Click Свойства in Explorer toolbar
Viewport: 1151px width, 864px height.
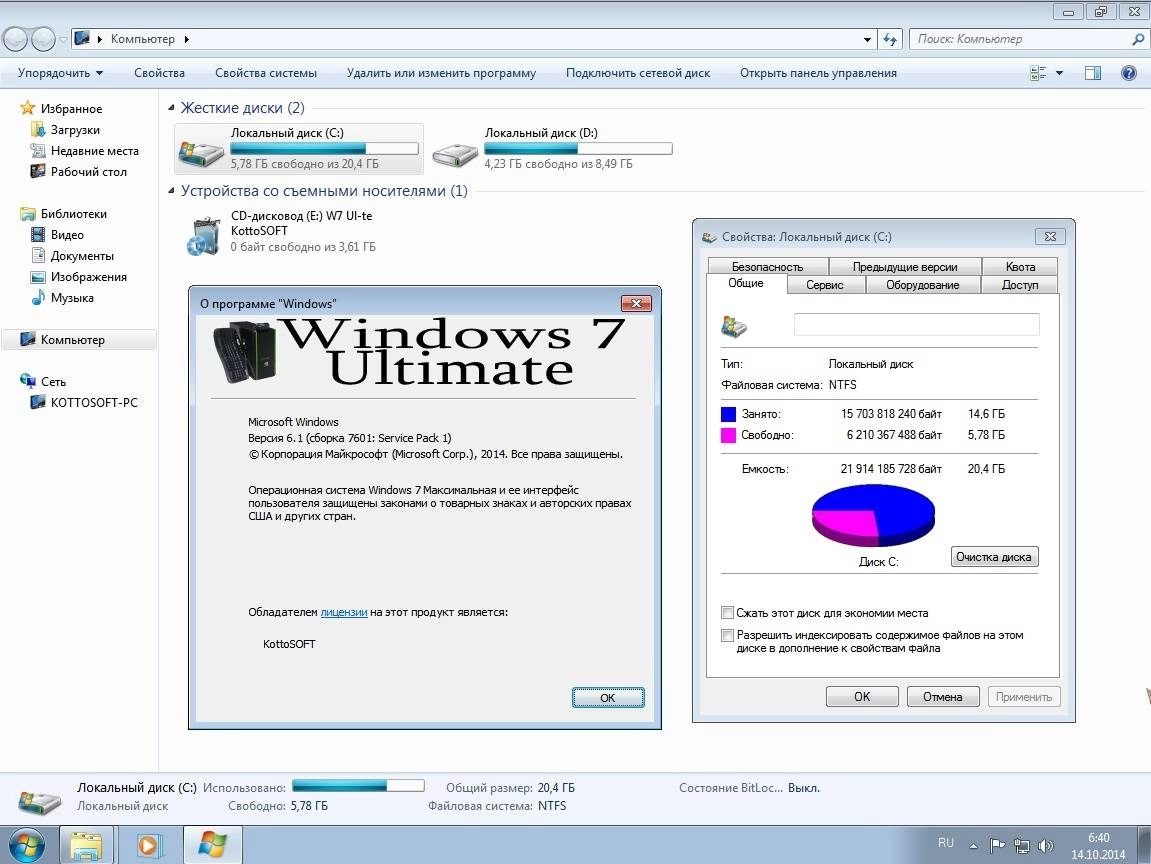click(x=159, y=73)
